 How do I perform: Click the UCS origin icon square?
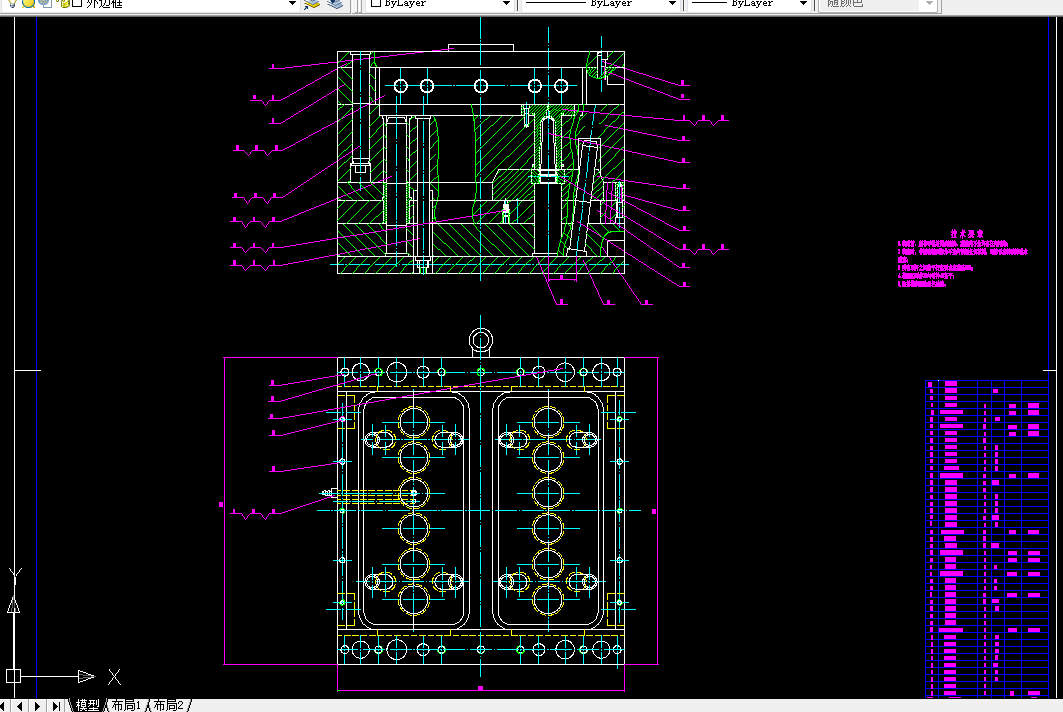(14, 676)
